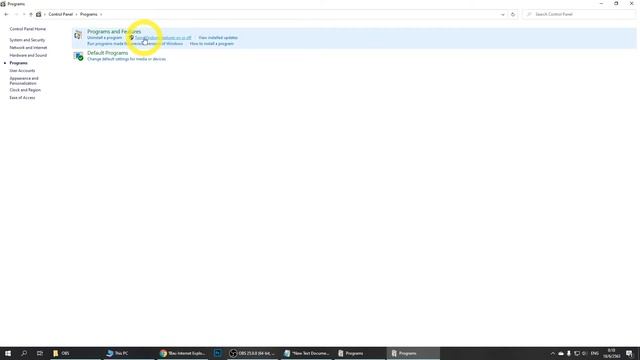640x360 pixels.
Task: Switch to the first Programs taskbar window
Action: (360, 353)
